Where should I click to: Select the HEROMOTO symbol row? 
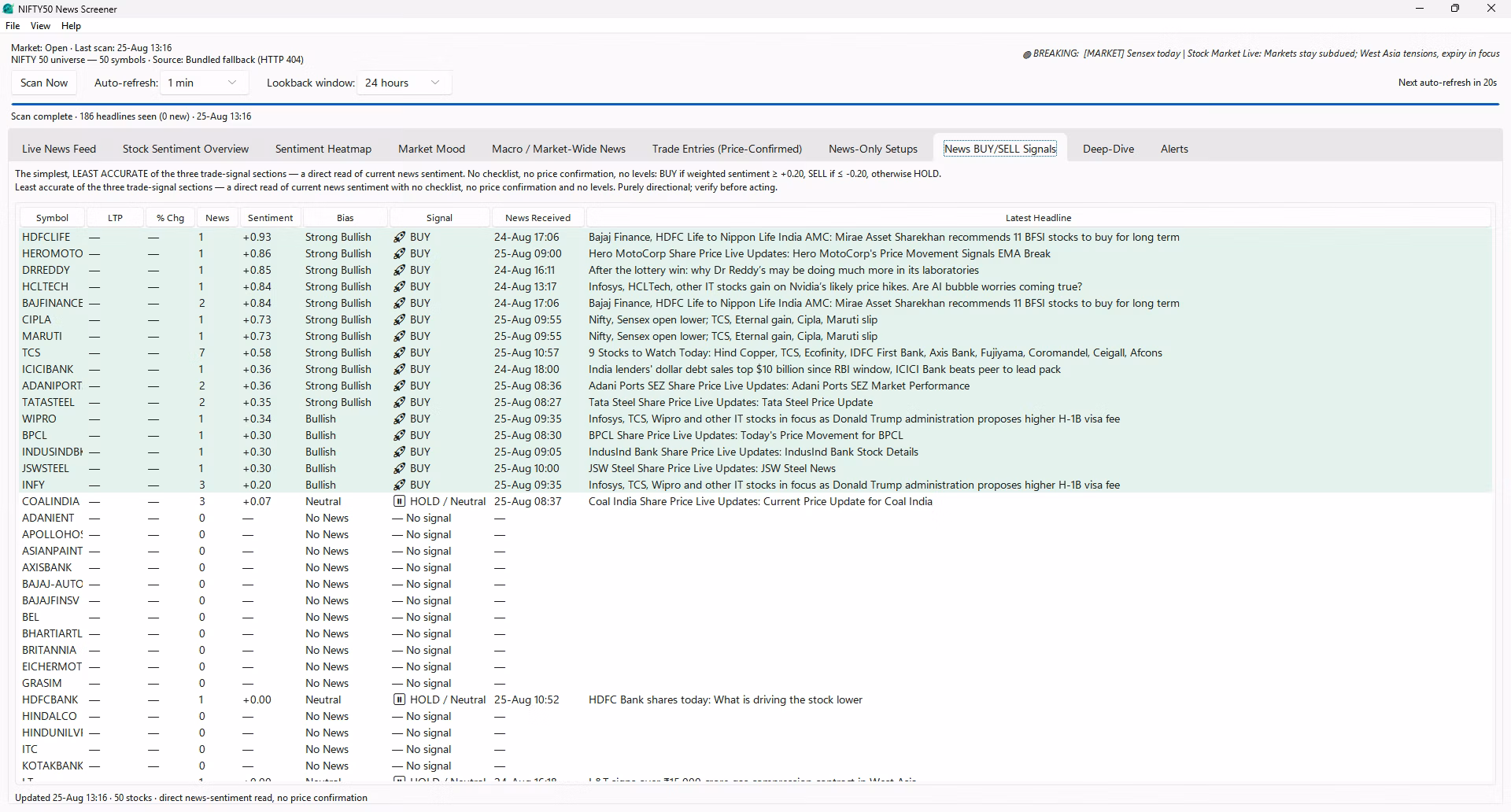(x=755, y=253)
